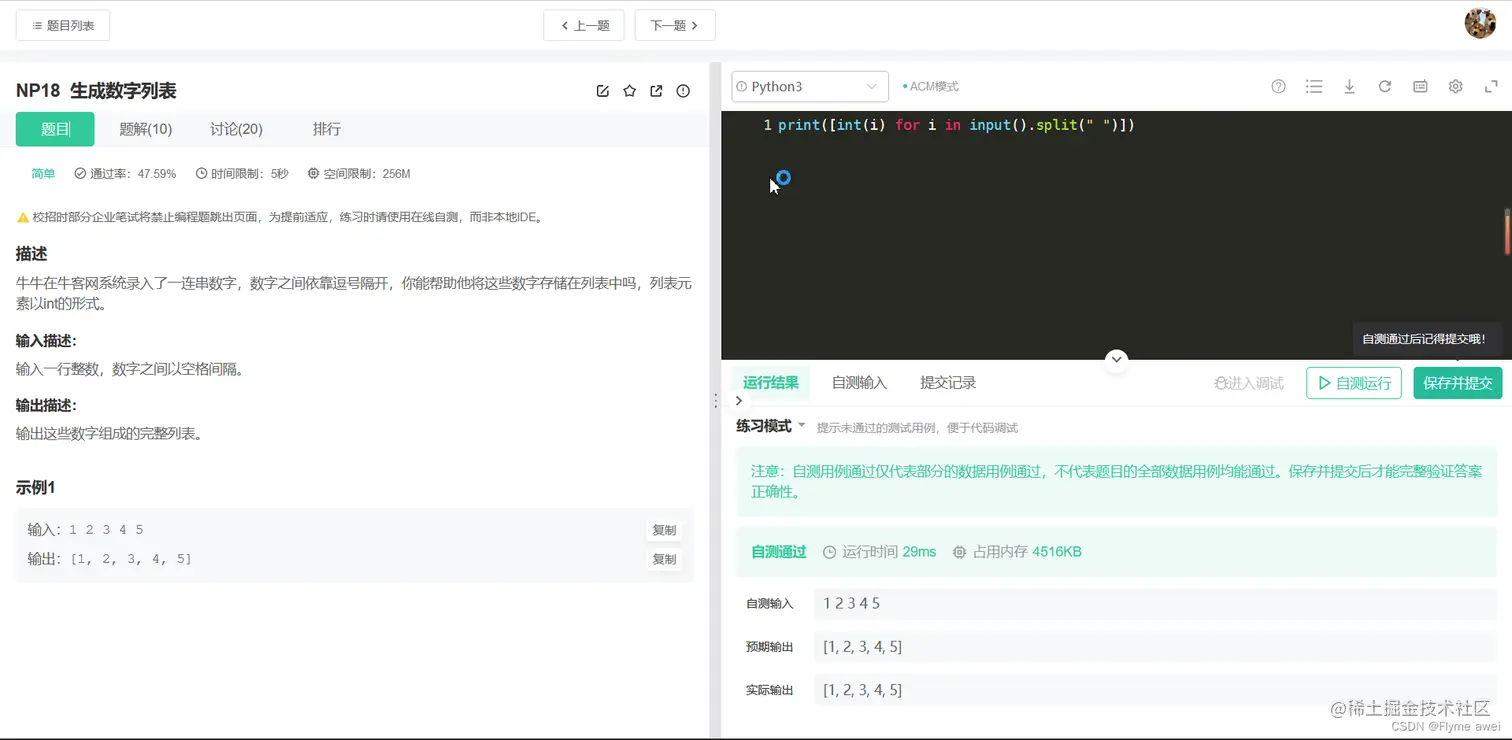Enter fullscreen mode with the expand icon
1512x740 pixels.
(x=1491, y=86)
